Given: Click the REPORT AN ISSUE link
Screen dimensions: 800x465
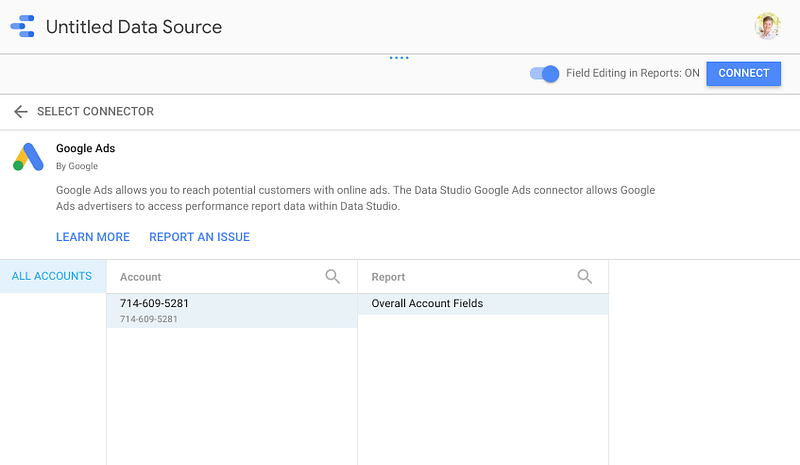Looking at the screenshot, I should coord(199,237).
